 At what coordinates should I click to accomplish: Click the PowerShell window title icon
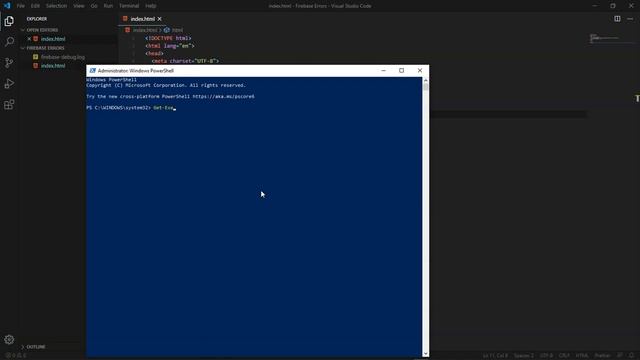(93, 71)
